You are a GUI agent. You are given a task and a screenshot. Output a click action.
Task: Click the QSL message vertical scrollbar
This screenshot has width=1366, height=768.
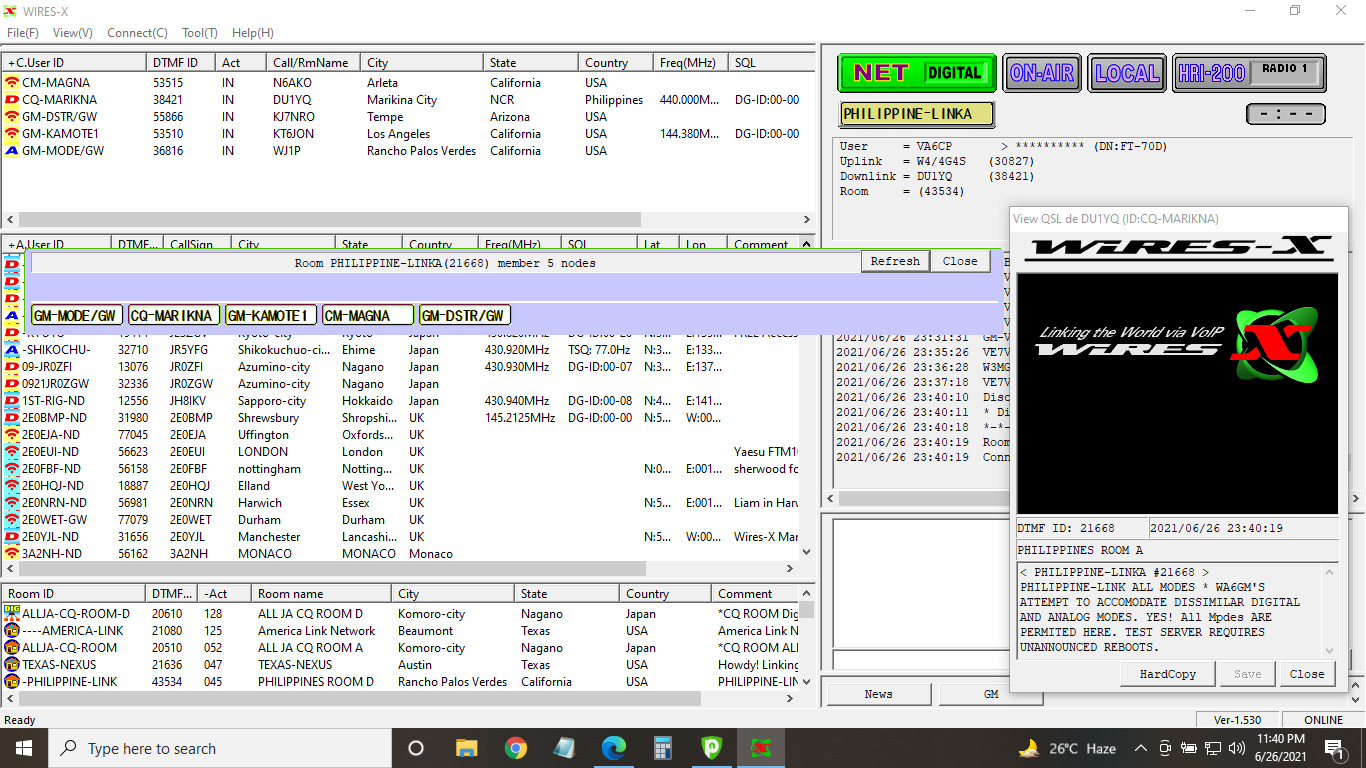coord(1329,610)
